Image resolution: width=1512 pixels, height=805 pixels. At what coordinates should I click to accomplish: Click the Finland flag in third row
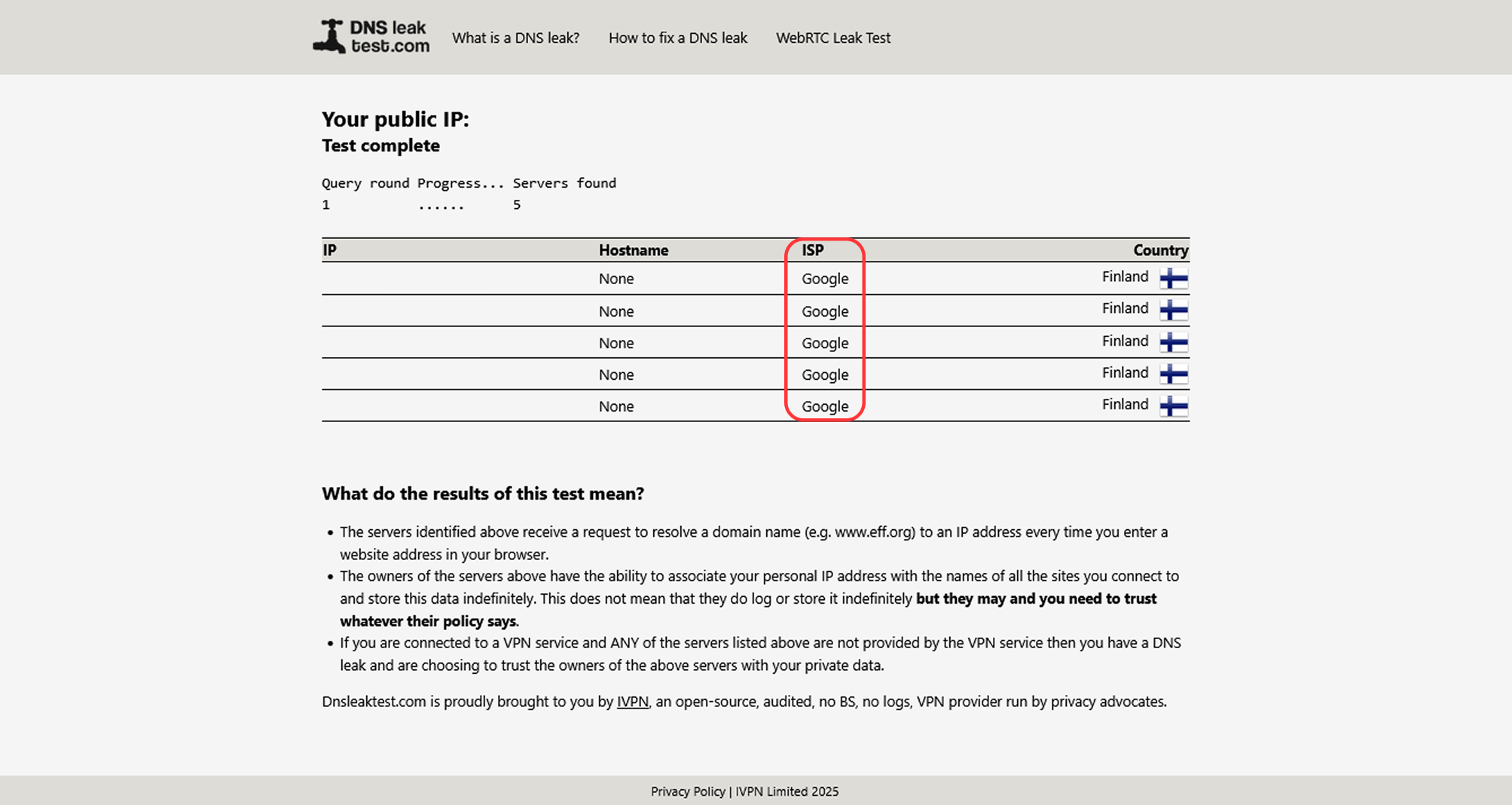pyautogui.click(x=1174, y=342)
